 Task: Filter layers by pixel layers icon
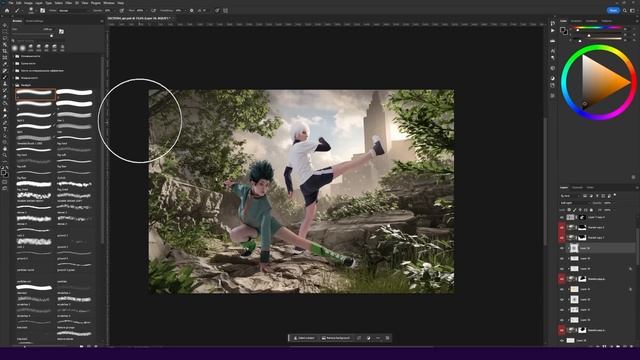click(585, 196)
